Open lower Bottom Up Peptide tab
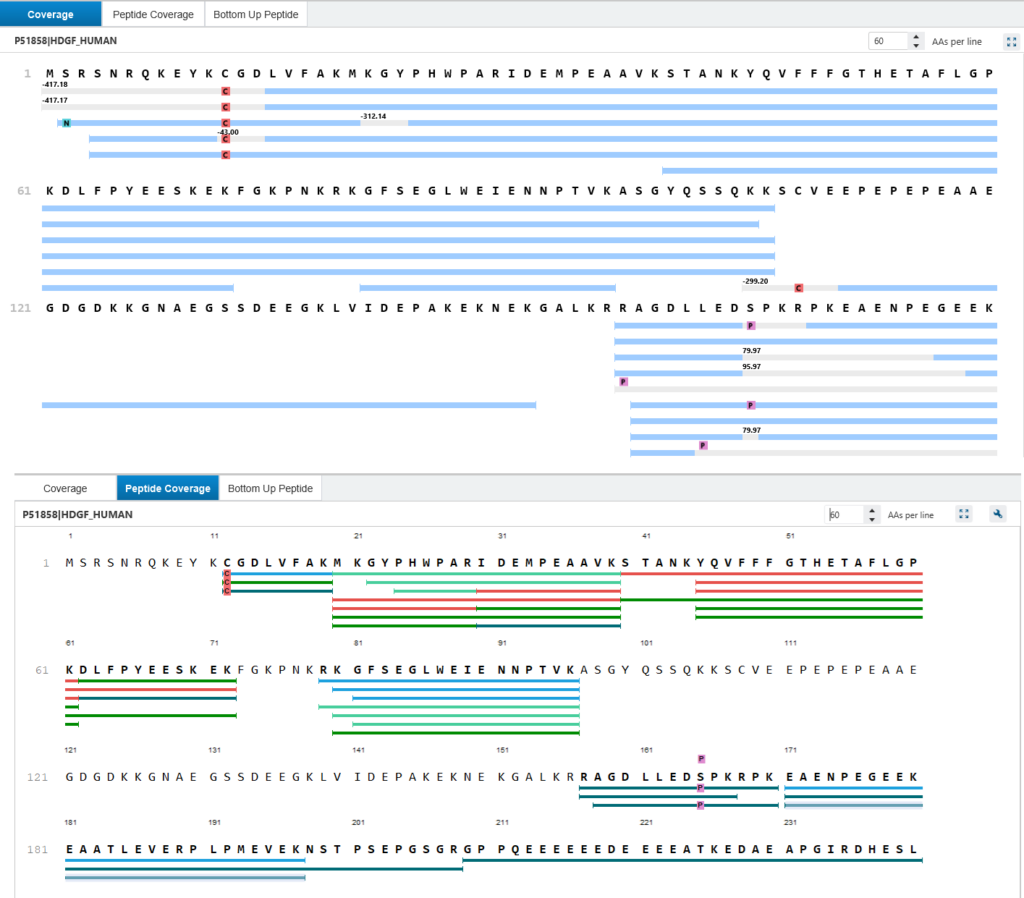1024x898 pixels. coord(270,489)
